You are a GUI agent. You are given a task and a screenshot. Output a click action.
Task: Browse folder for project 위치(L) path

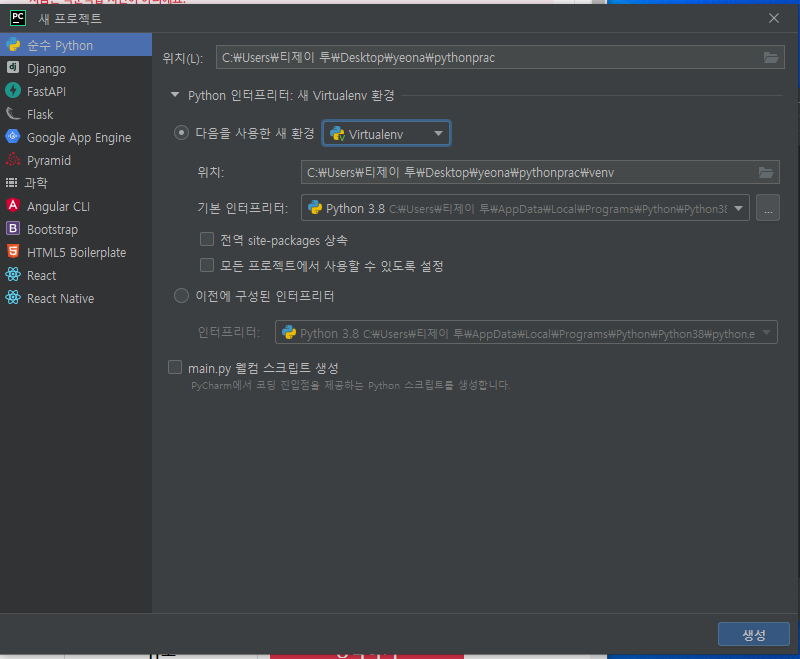tap(771, 58)
